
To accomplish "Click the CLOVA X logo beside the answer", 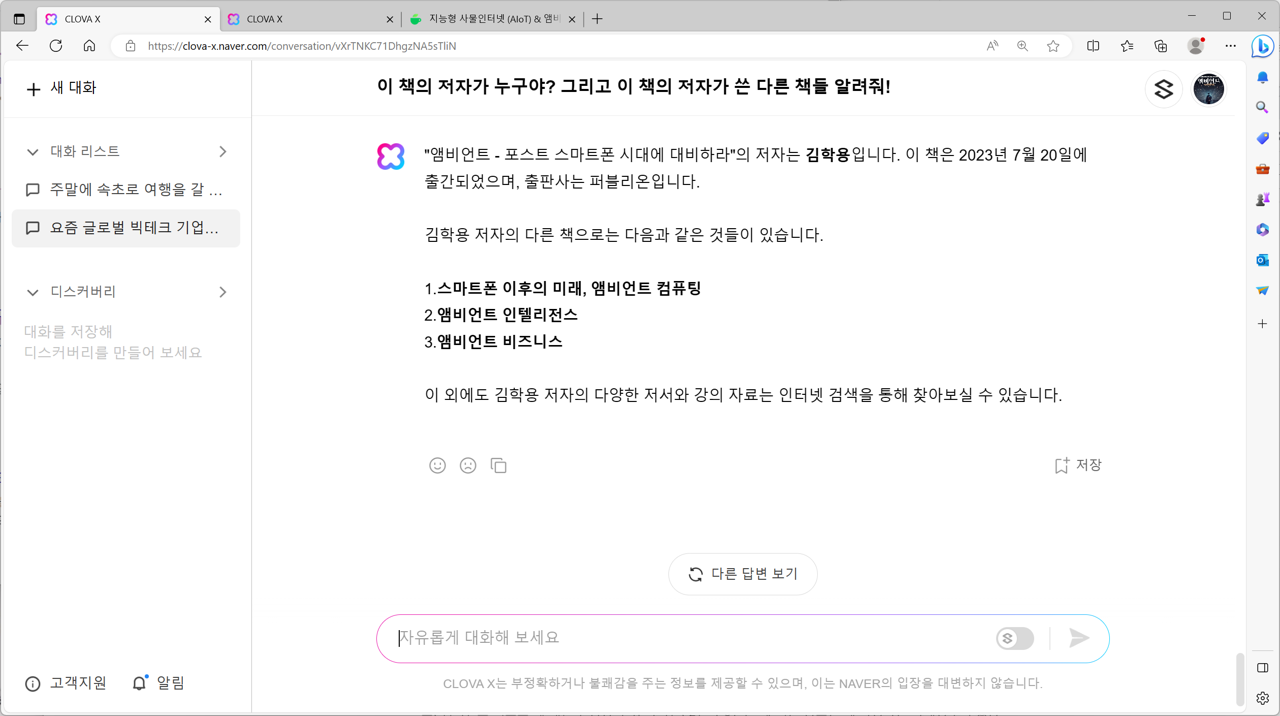I will (x=391, y=156).
